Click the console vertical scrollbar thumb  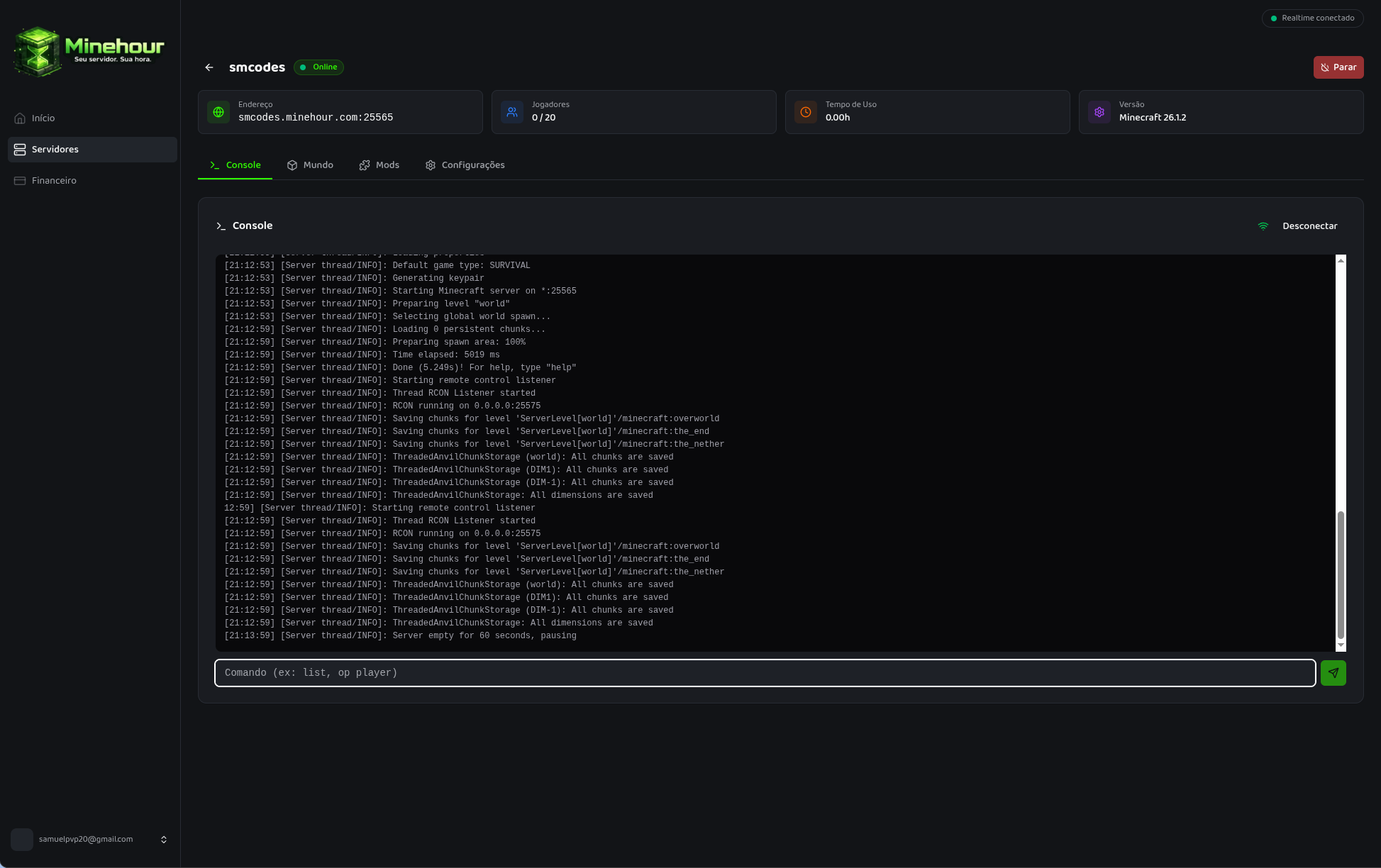point(1341,574)
